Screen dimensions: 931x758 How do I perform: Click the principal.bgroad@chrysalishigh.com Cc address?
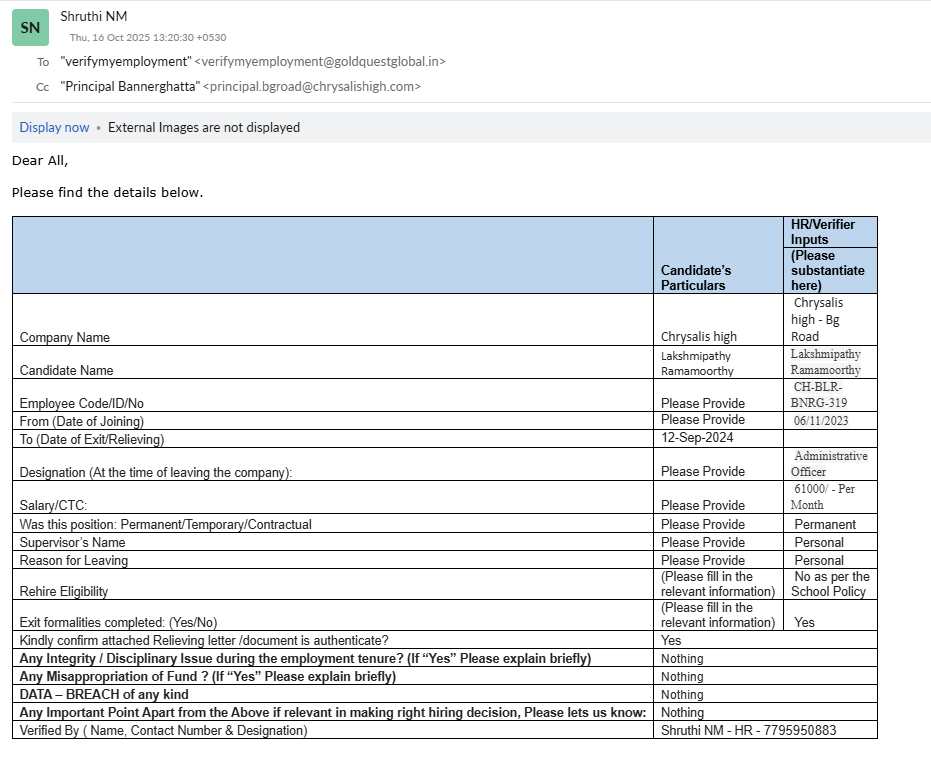(311, 86)
